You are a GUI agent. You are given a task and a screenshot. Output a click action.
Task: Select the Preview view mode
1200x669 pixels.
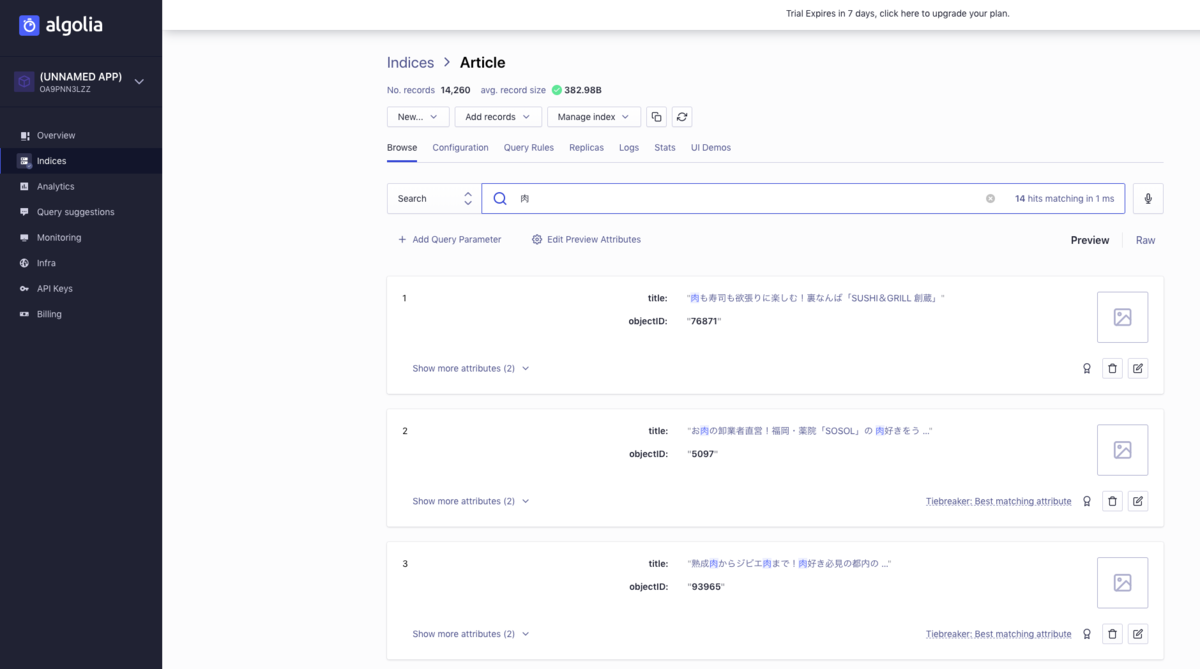tap(1090, 240)
